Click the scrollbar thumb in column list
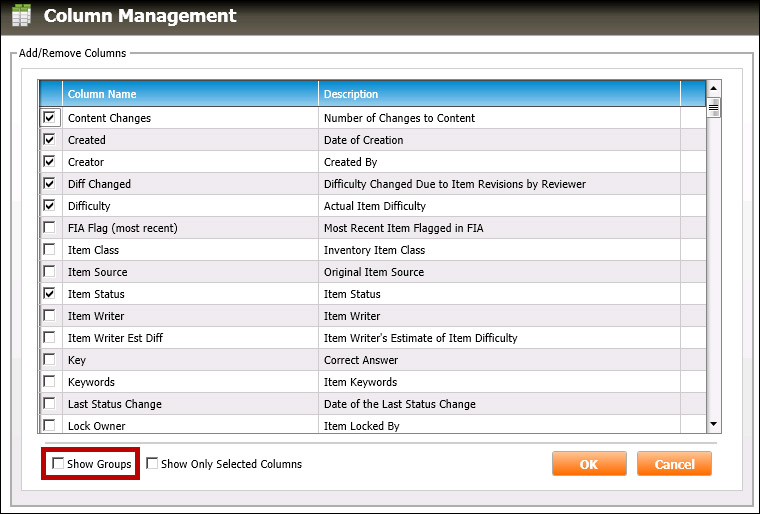 pos(713,109)
